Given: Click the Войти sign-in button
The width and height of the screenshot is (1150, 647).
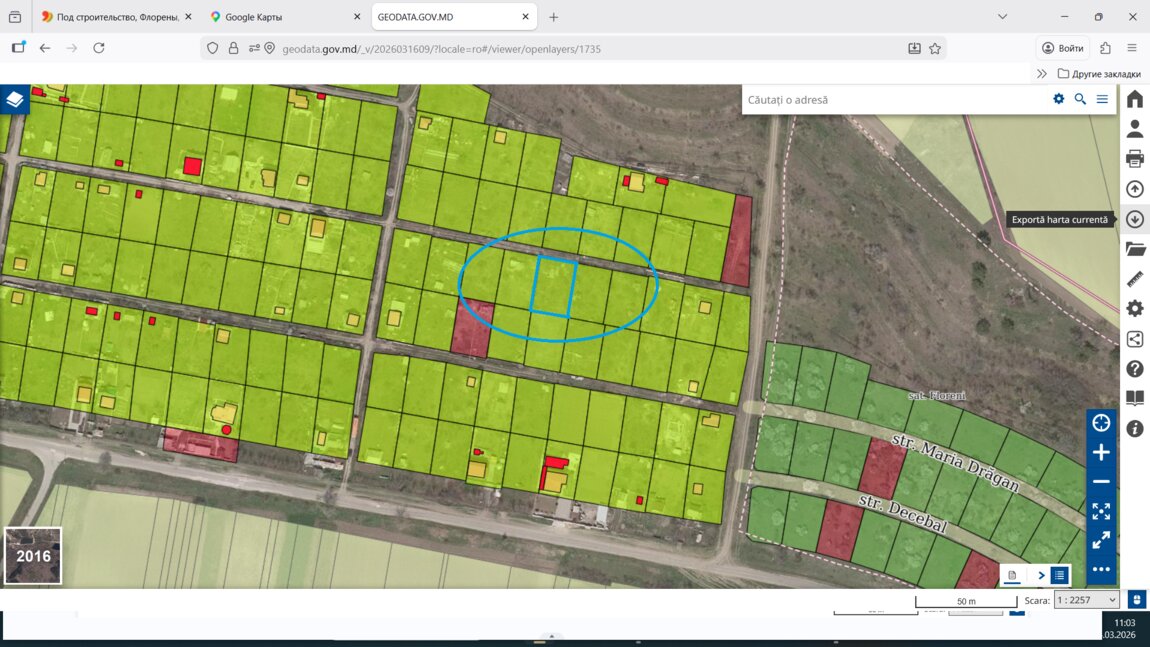Looking at the screenshot, I should coord(1062,48).
